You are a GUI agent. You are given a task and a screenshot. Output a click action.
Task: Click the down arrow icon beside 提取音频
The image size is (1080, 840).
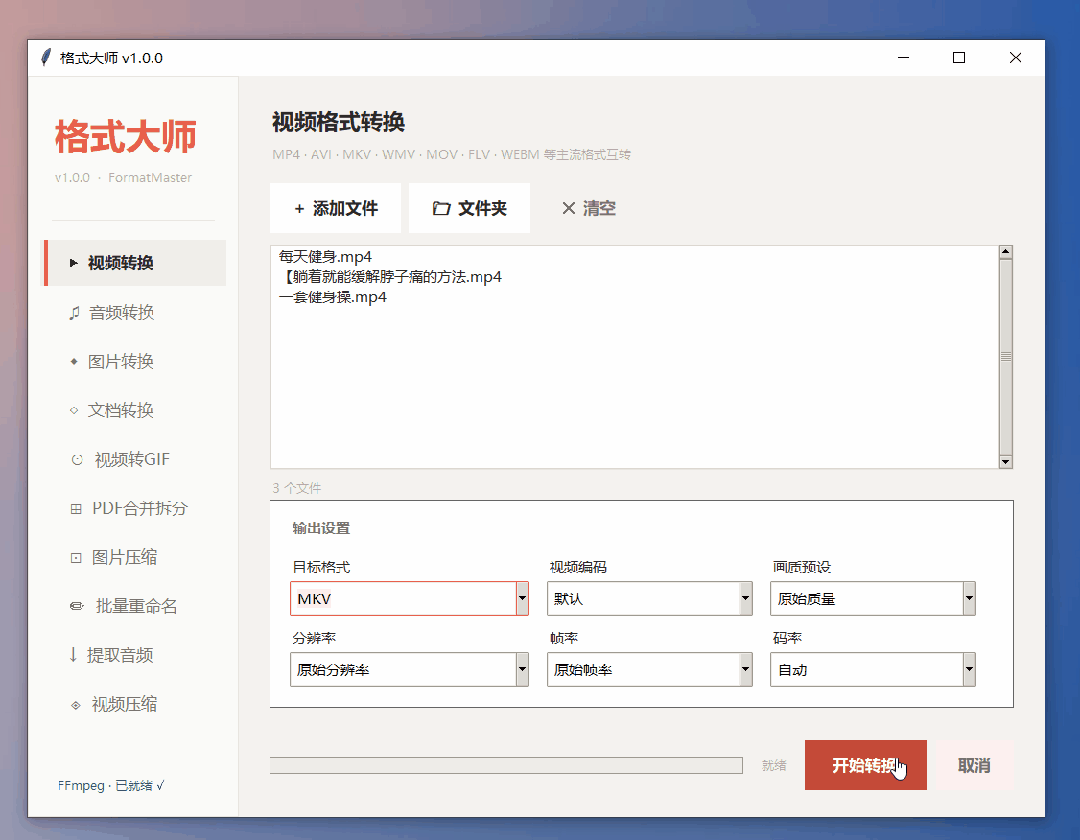pos(73,655)
